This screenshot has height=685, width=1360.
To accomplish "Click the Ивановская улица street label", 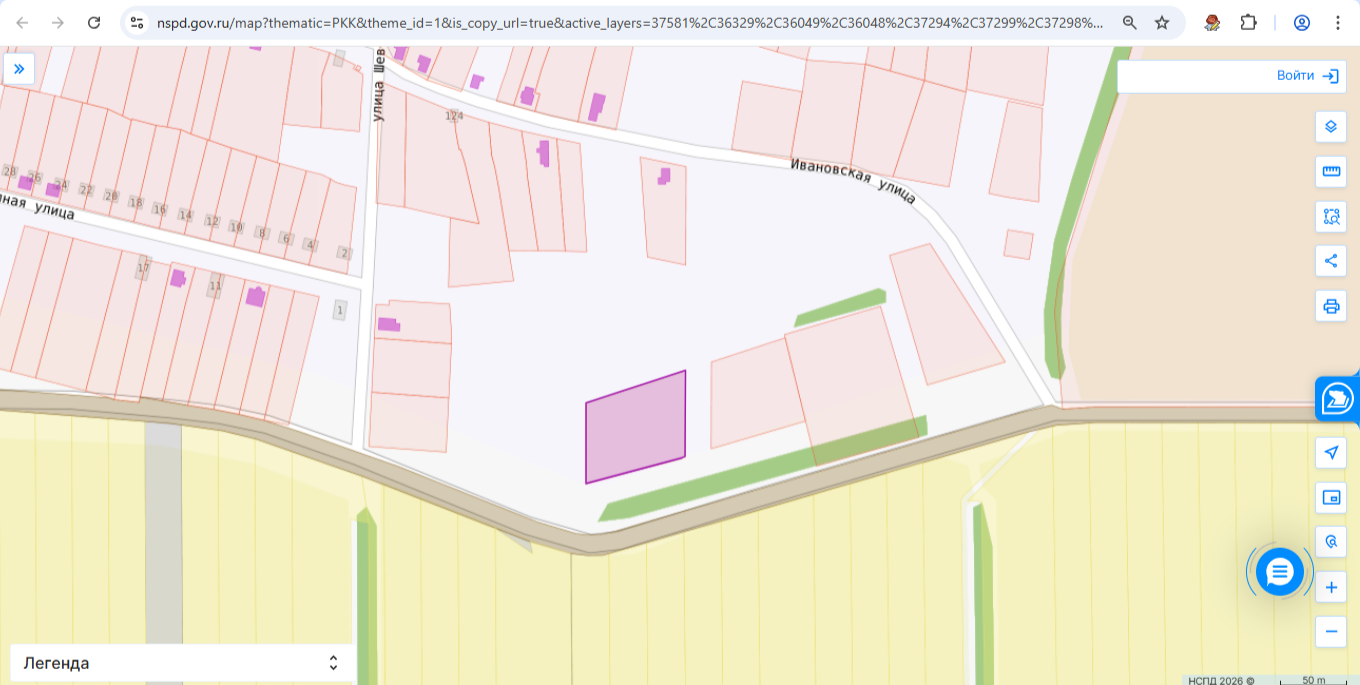I will point(853,181).
